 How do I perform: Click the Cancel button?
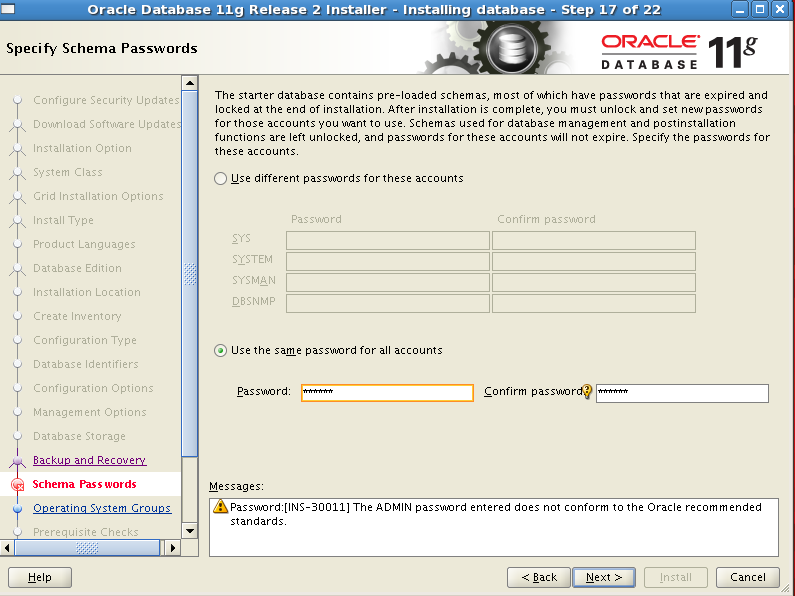[x=747, y=577]
